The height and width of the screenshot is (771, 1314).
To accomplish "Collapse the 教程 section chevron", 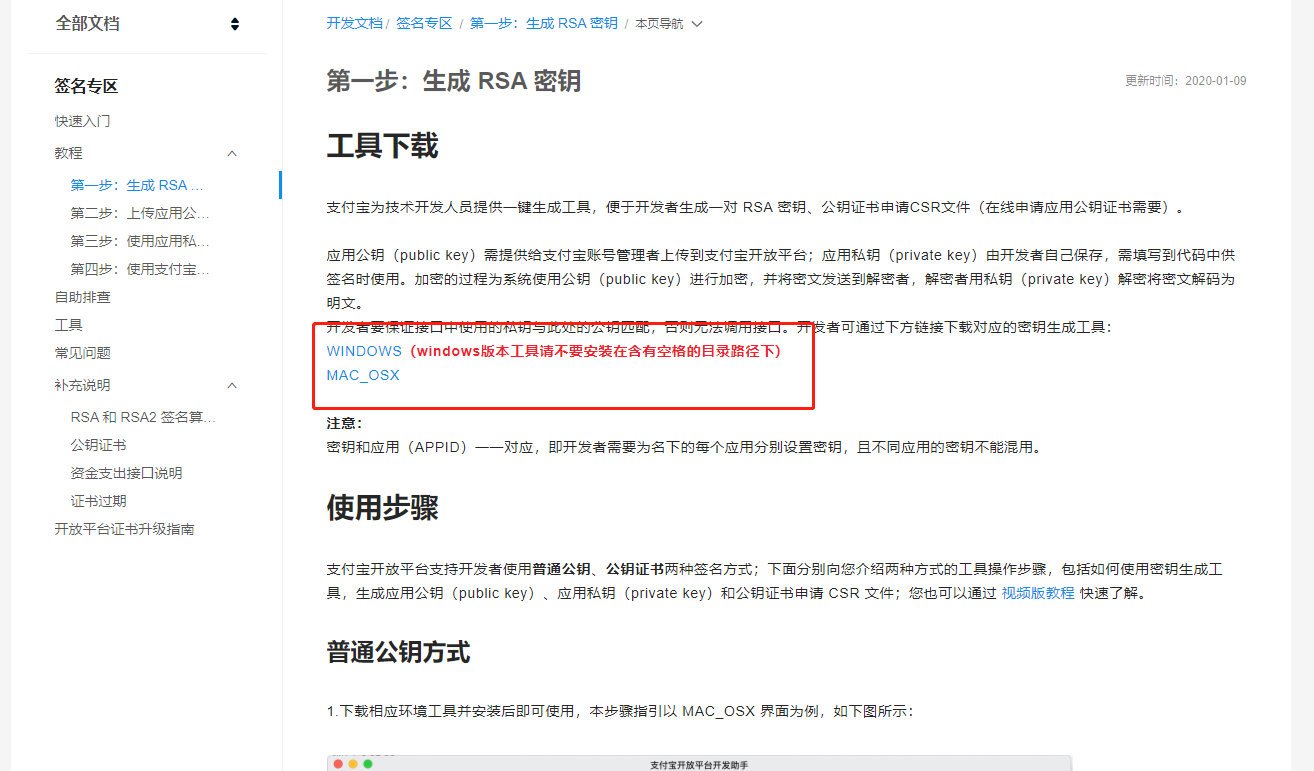I will click(232, 153).
